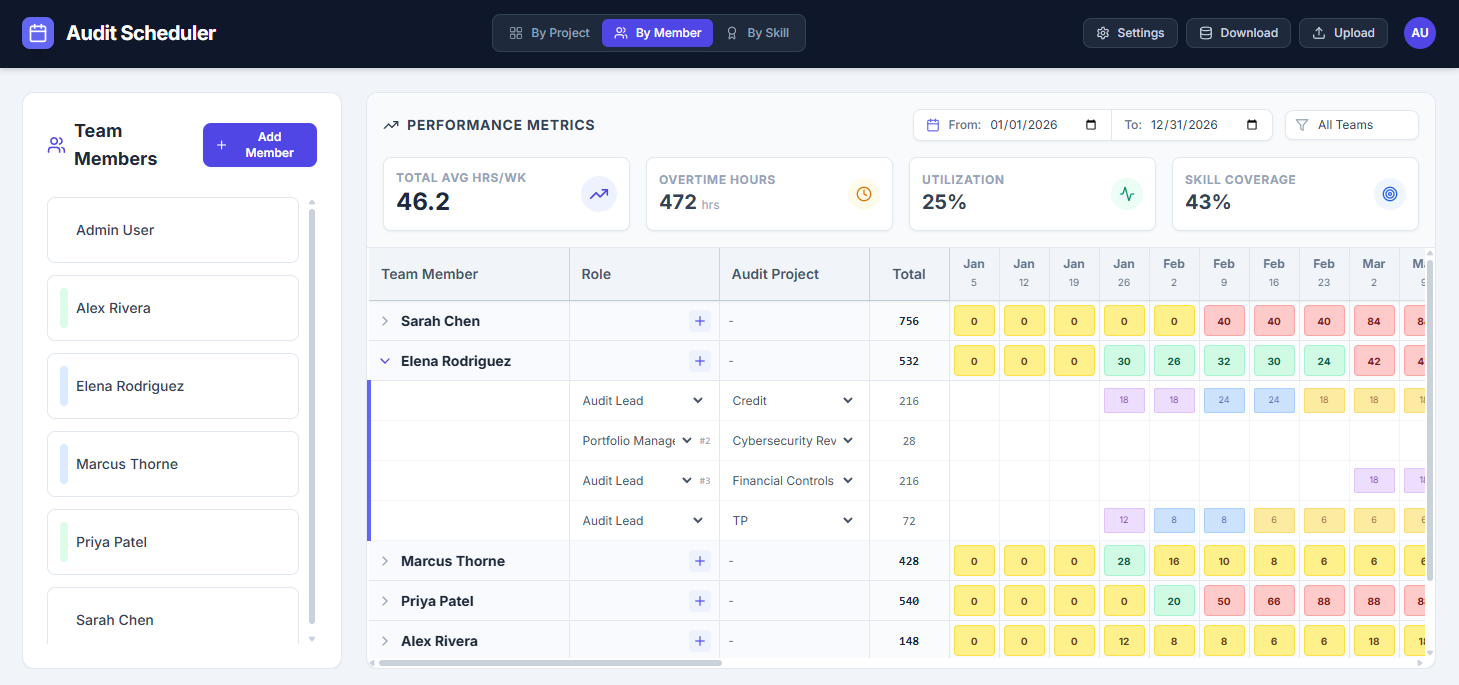Click the AU user avatar
The height and width of the screenshot is (685, 1459).
pyautogui.click(x=1419, y=33)
